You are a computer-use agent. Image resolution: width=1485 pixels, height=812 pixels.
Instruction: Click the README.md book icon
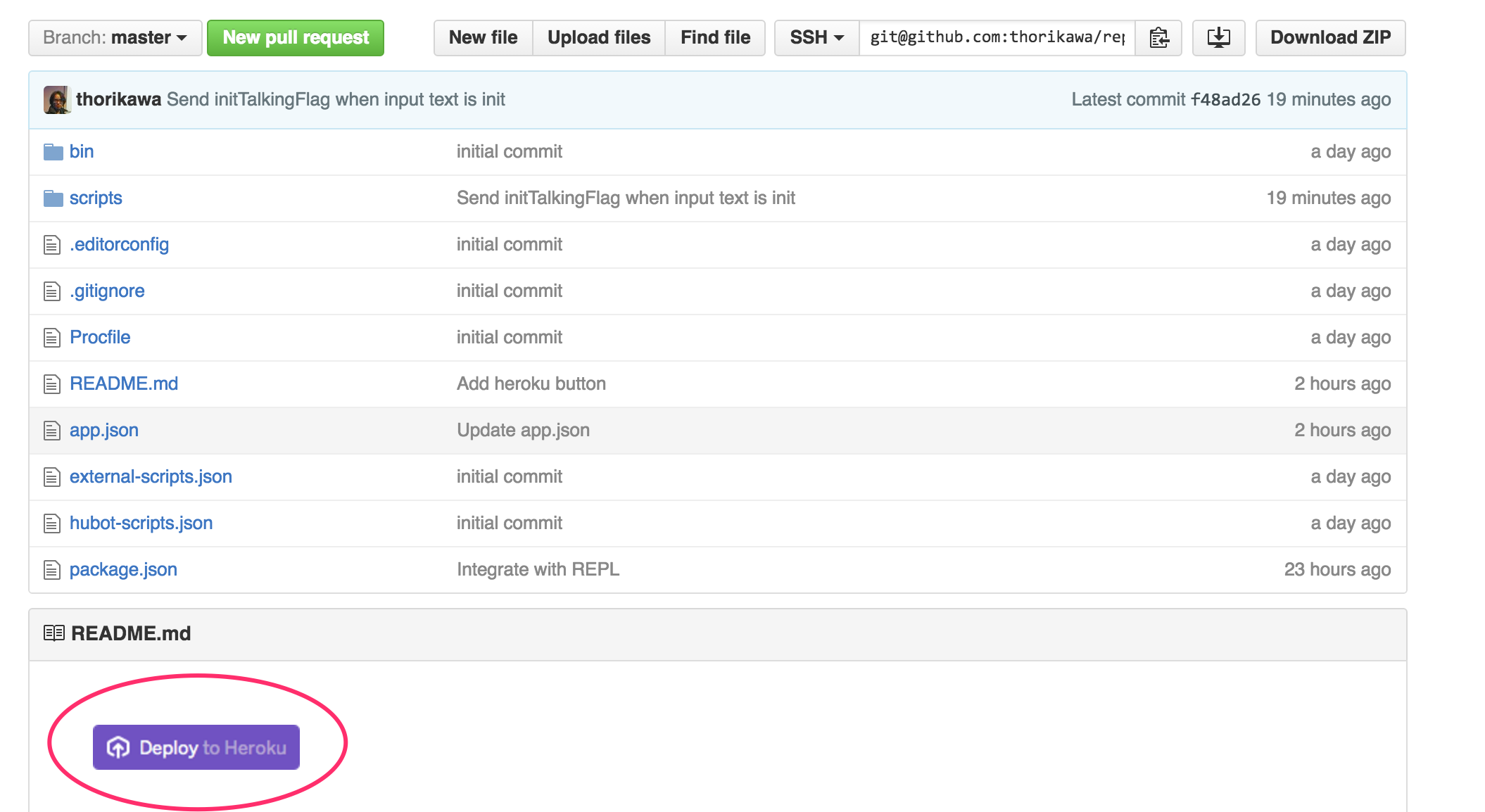coord(53,633)
